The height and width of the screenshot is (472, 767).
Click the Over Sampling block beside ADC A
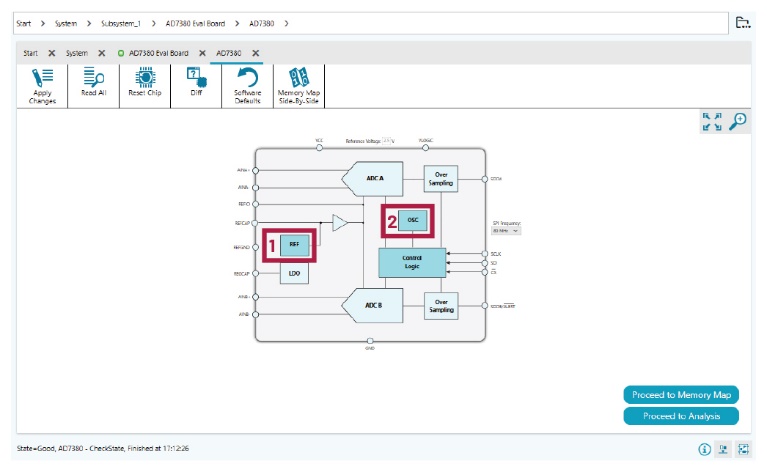click(x=441, y=179)
